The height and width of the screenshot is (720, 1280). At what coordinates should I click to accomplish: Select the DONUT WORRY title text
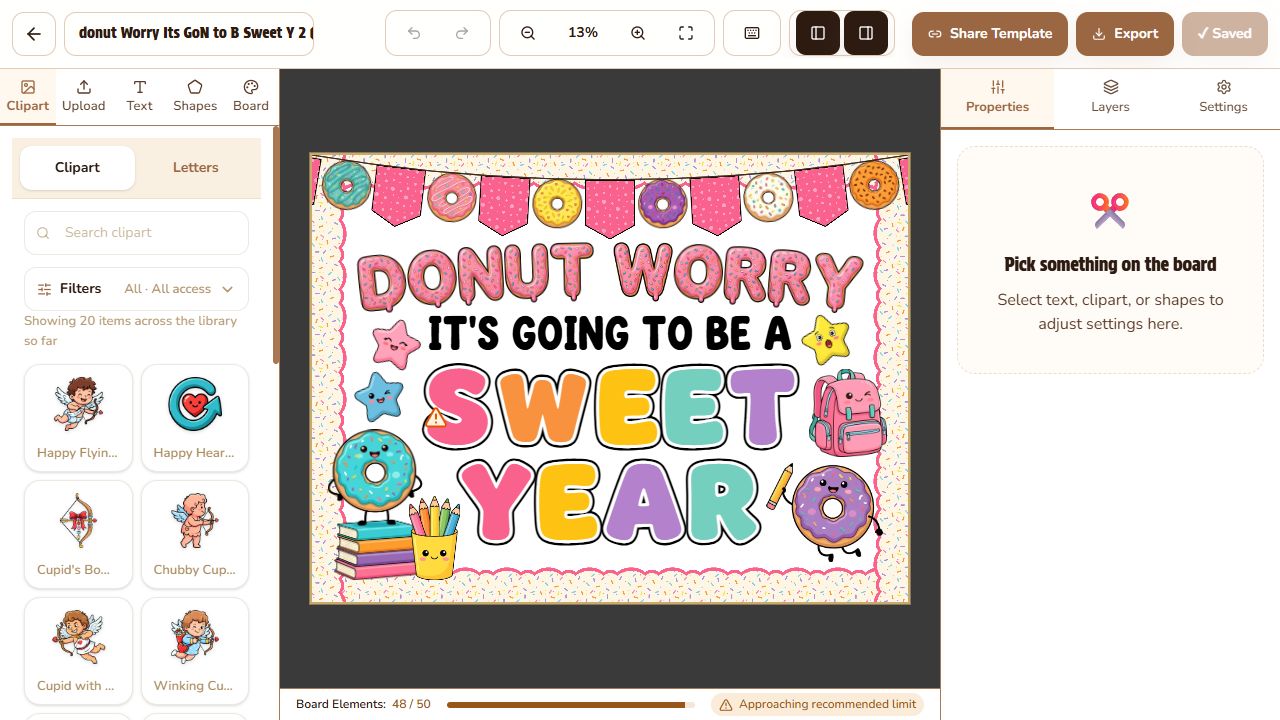pos(610,275)
